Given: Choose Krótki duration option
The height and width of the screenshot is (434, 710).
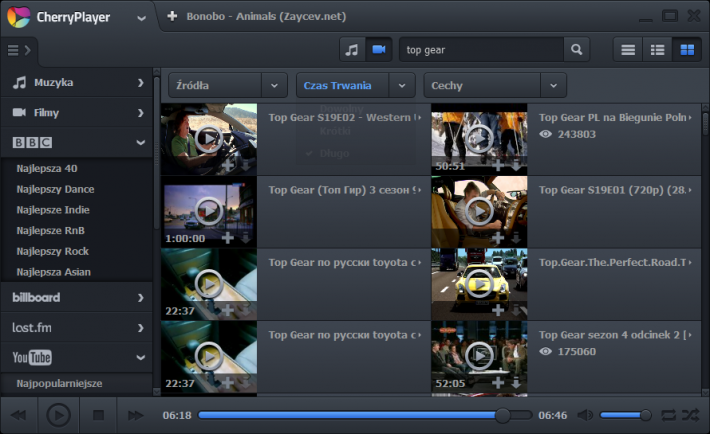Looking at the screenshot, I should (335, 131).
